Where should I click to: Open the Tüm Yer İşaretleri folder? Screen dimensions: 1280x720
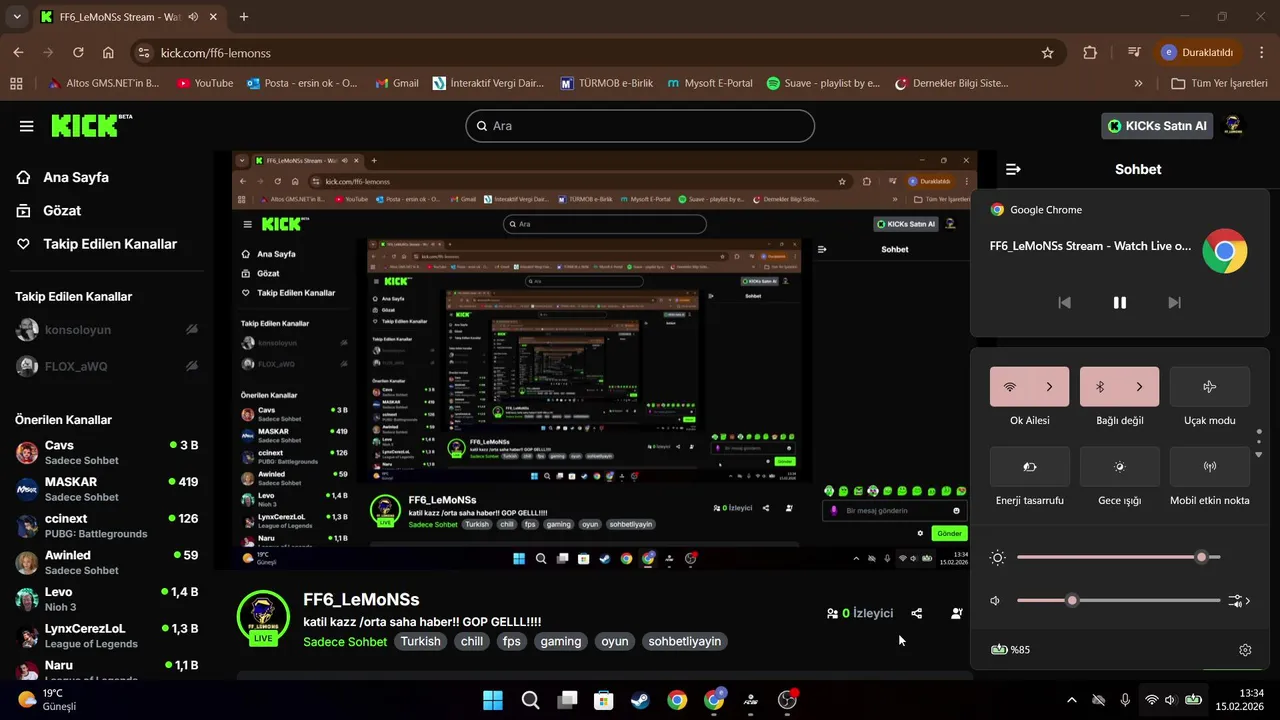[1219, 83]
